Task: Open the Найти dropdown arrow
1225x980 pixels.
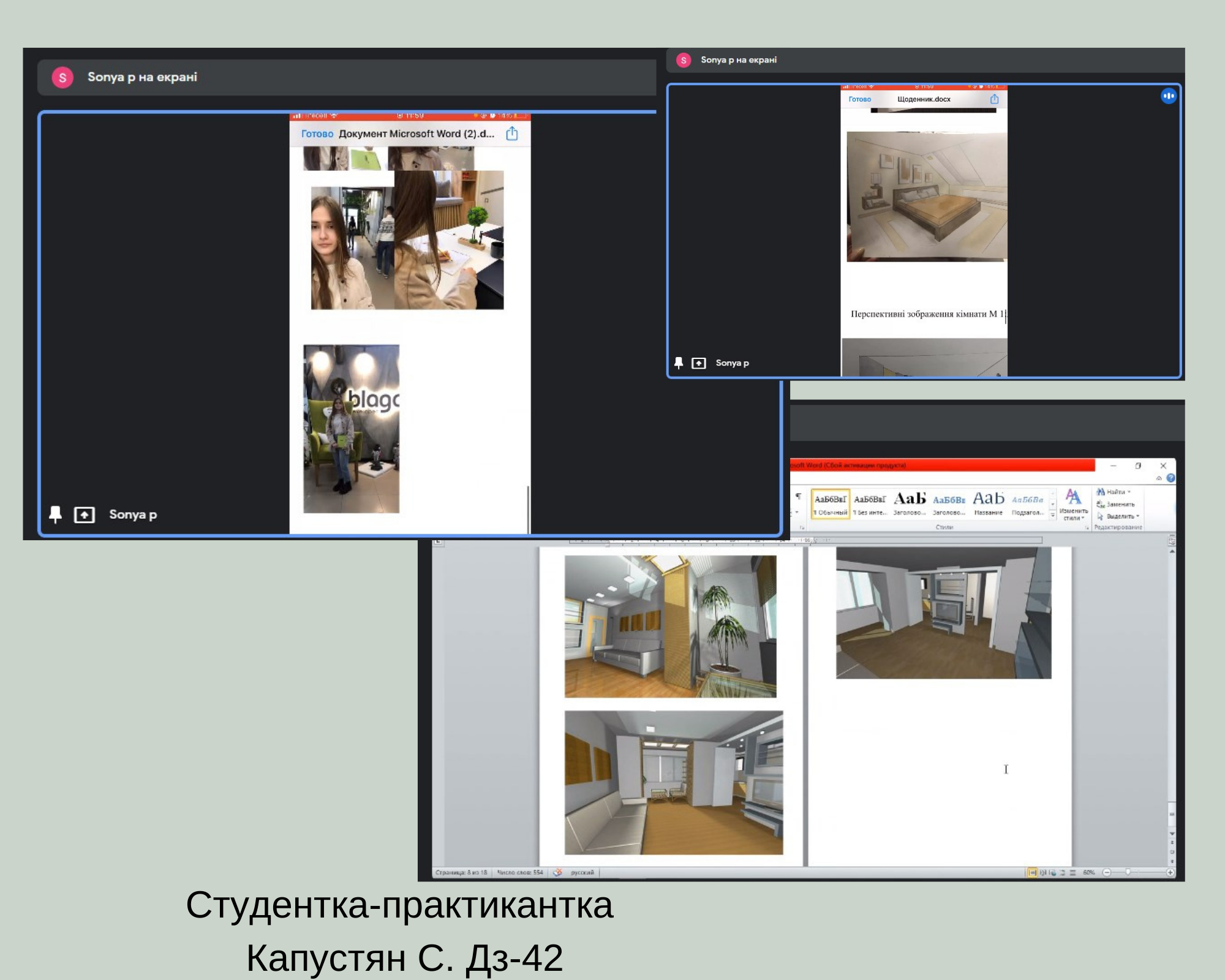Action: tap(1129, 492)
